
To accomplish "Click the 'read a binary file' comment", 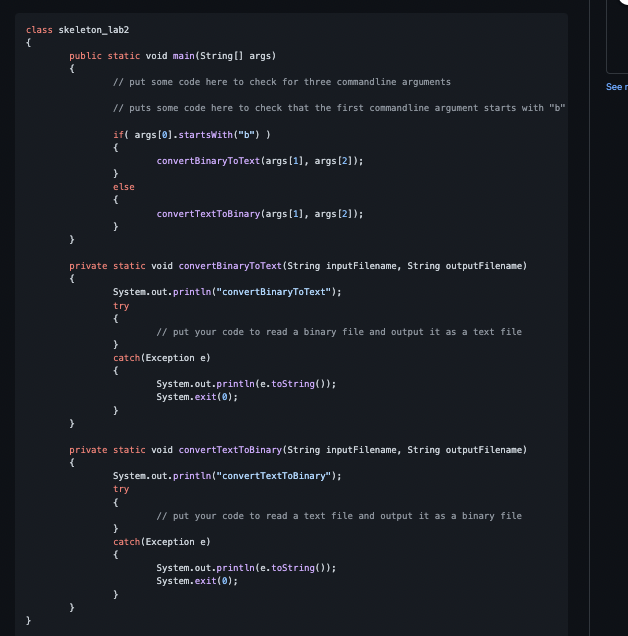I will [339, 332].
